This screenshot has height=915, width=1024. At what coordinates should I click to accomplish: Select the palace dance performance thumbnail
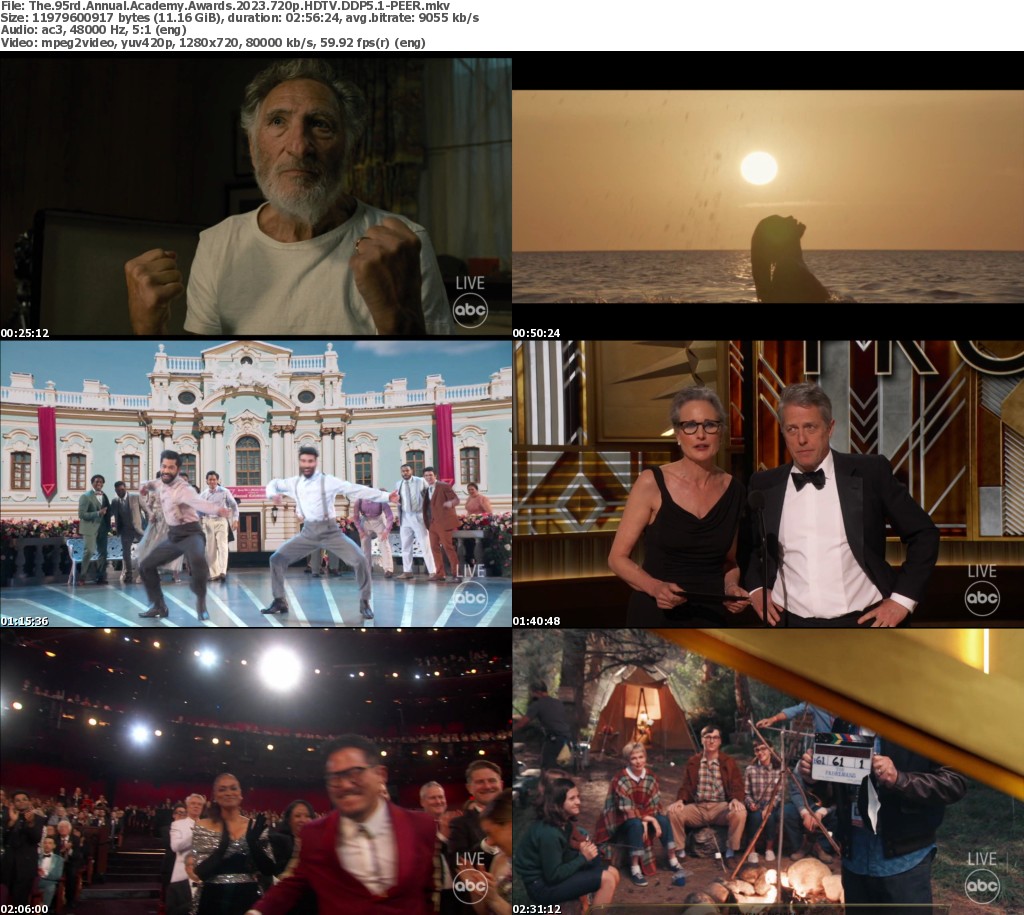click(x=255, y=483)
